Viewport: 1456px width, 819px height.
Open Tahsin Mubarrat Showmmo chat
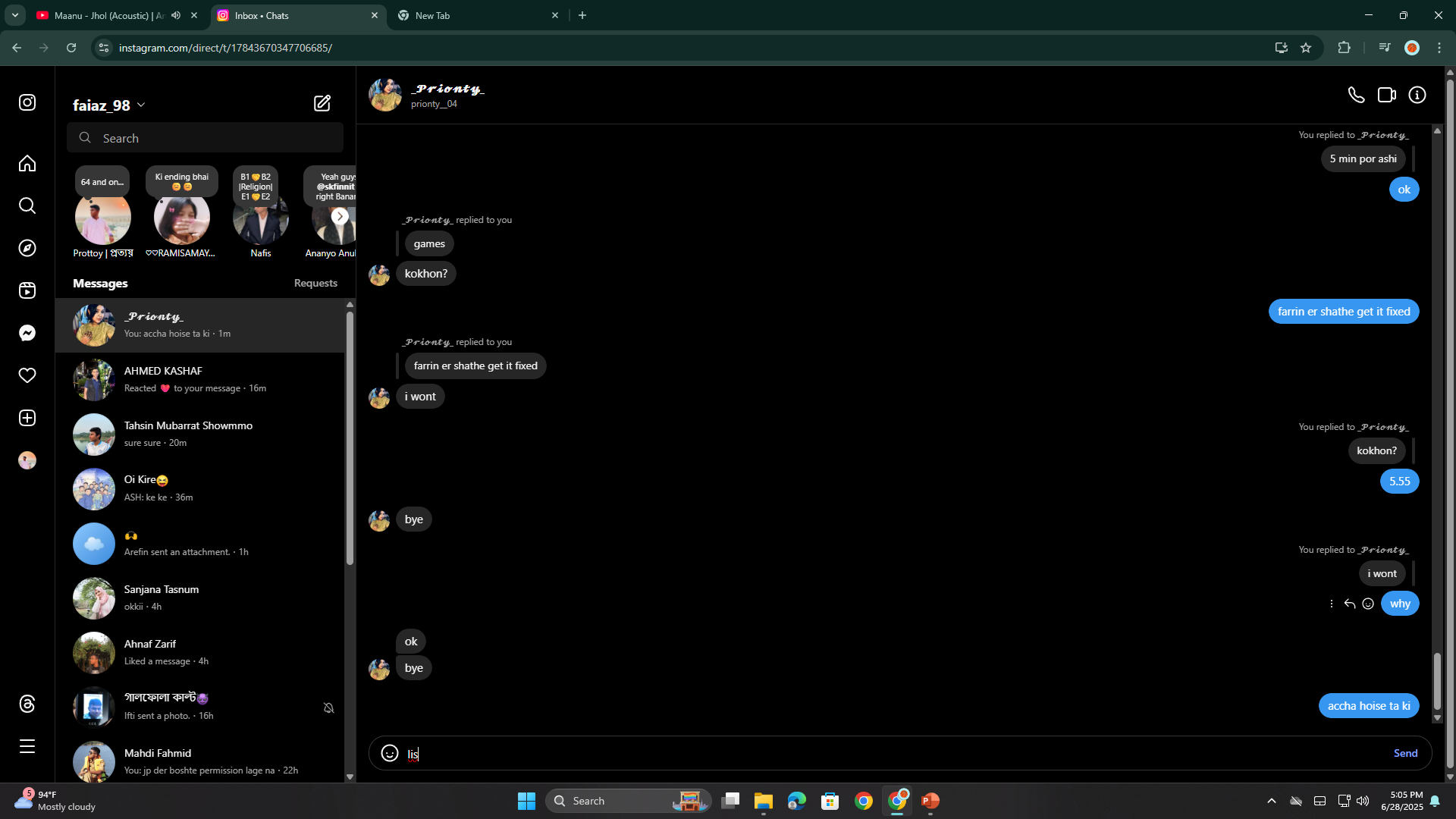coord(200,434)
